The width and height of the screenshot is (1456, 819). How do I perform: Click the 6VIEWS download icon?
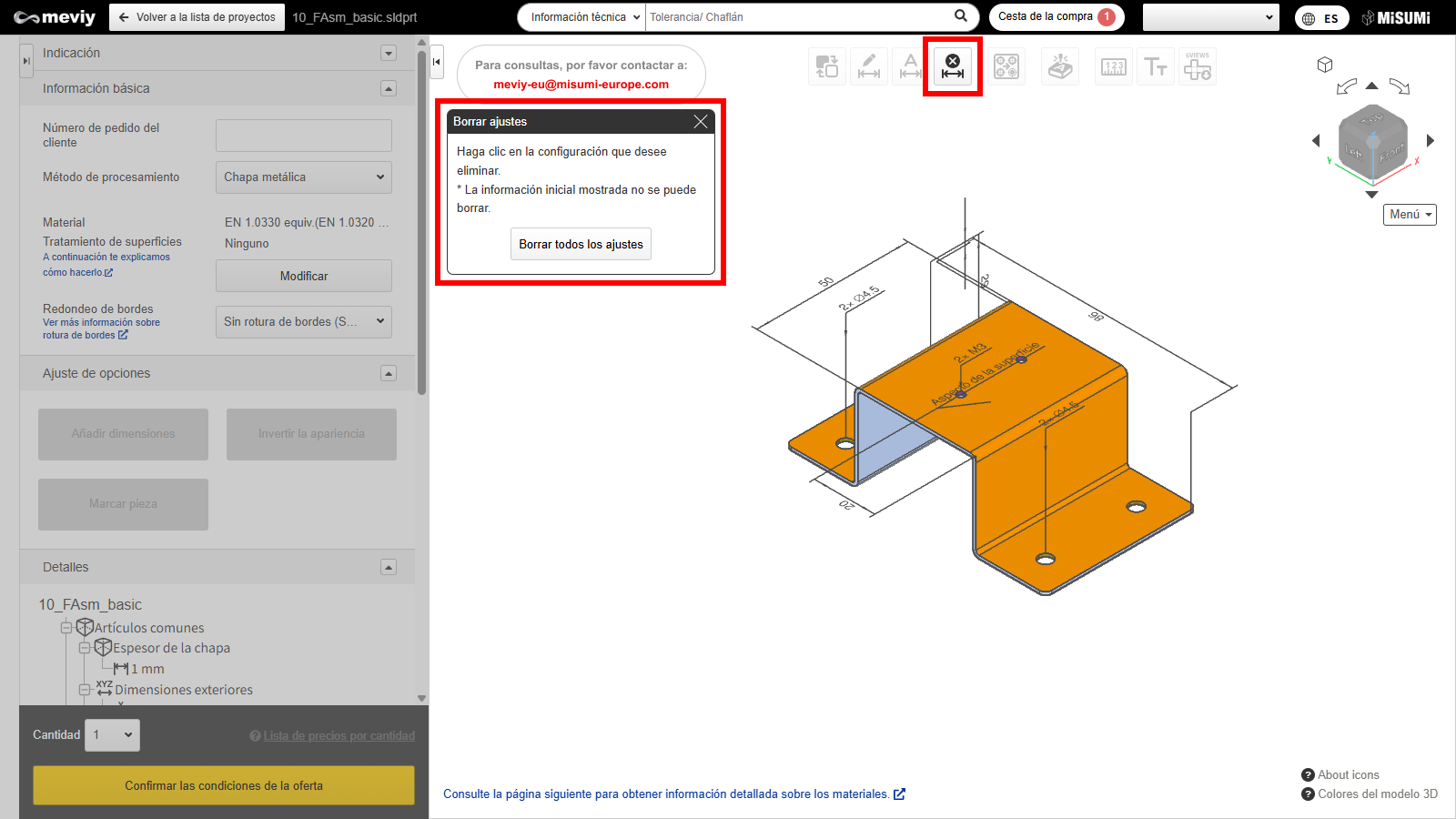click(x=1197, y=66)
